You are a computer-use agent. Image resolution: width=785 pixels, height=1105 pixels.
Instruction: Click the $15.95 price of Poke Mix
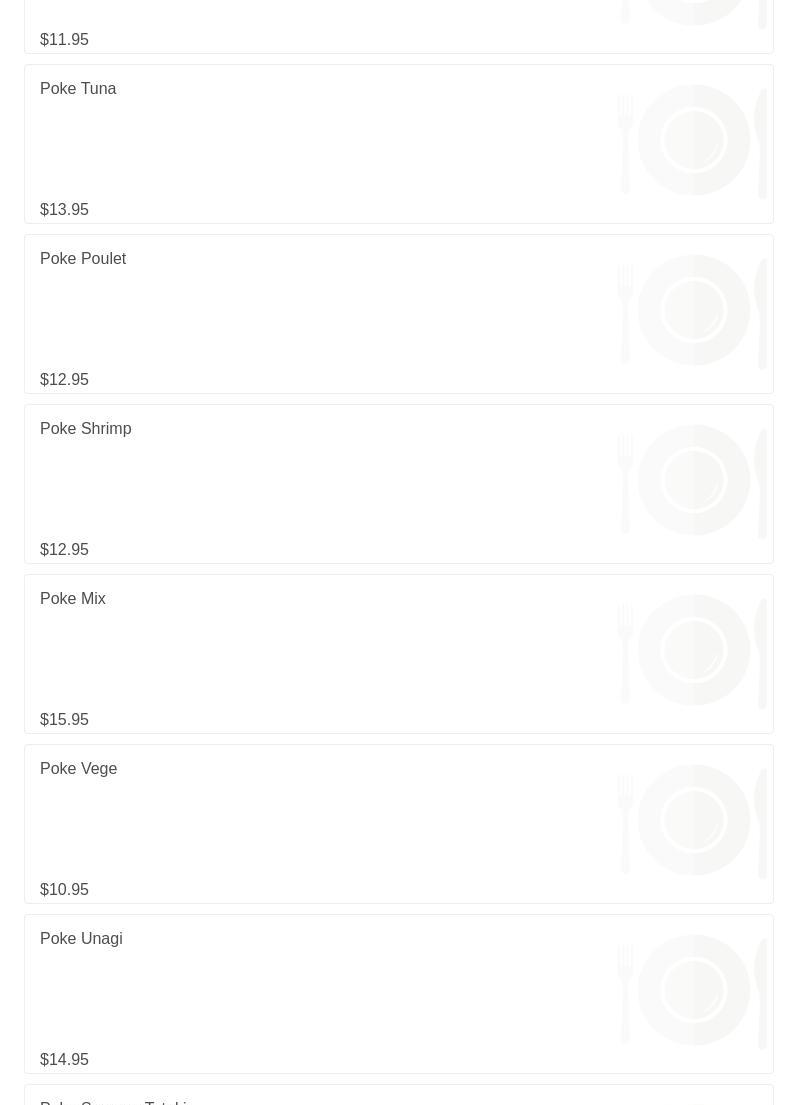pos(64,720)
